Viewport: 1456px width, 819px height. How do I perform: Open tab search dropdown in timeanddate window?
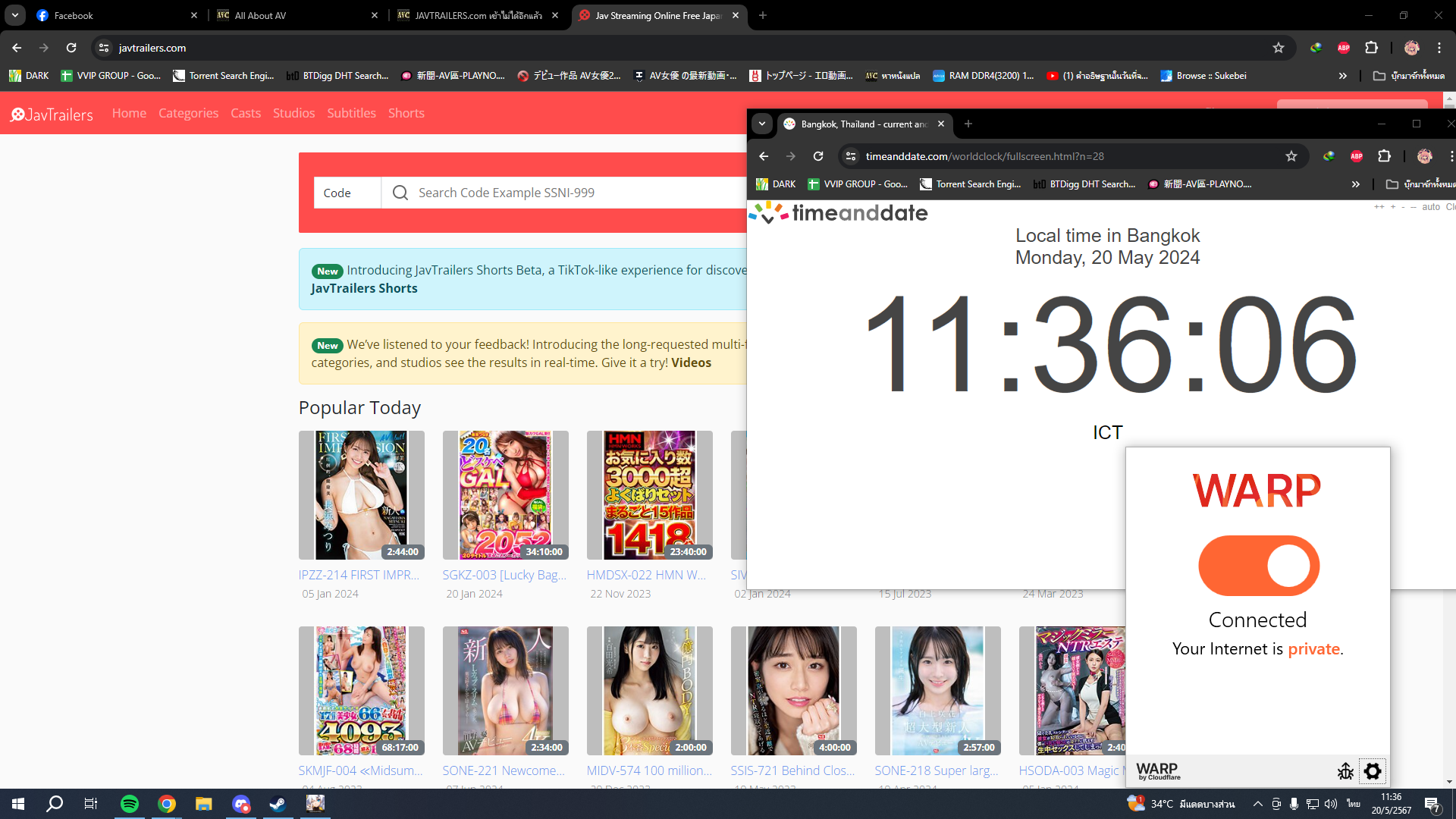click(x=762, y=124)
